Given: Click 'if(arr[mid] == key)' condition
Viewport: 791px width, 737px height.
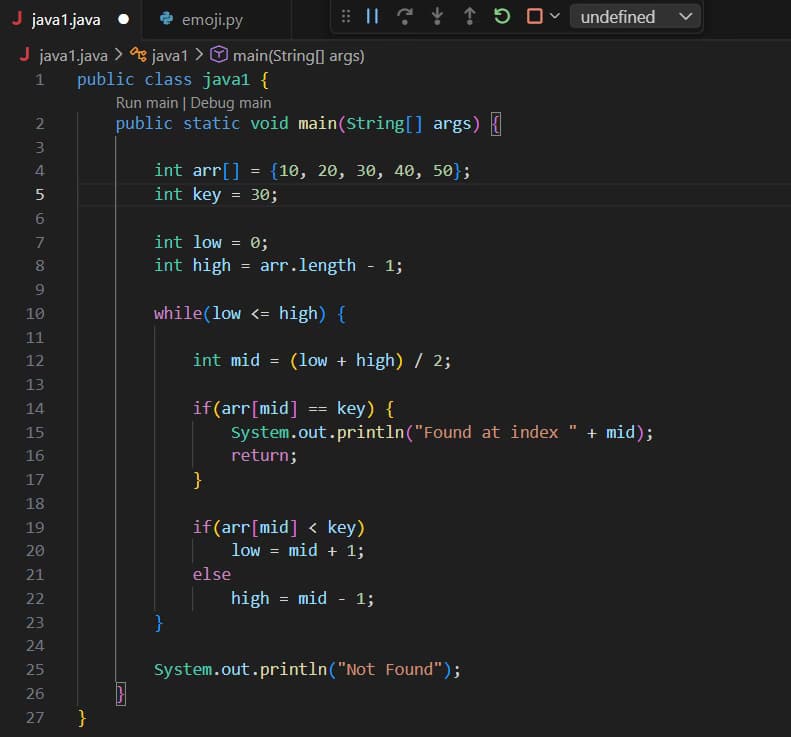Looking at the screenshot, I should click(x=284, y=409).
